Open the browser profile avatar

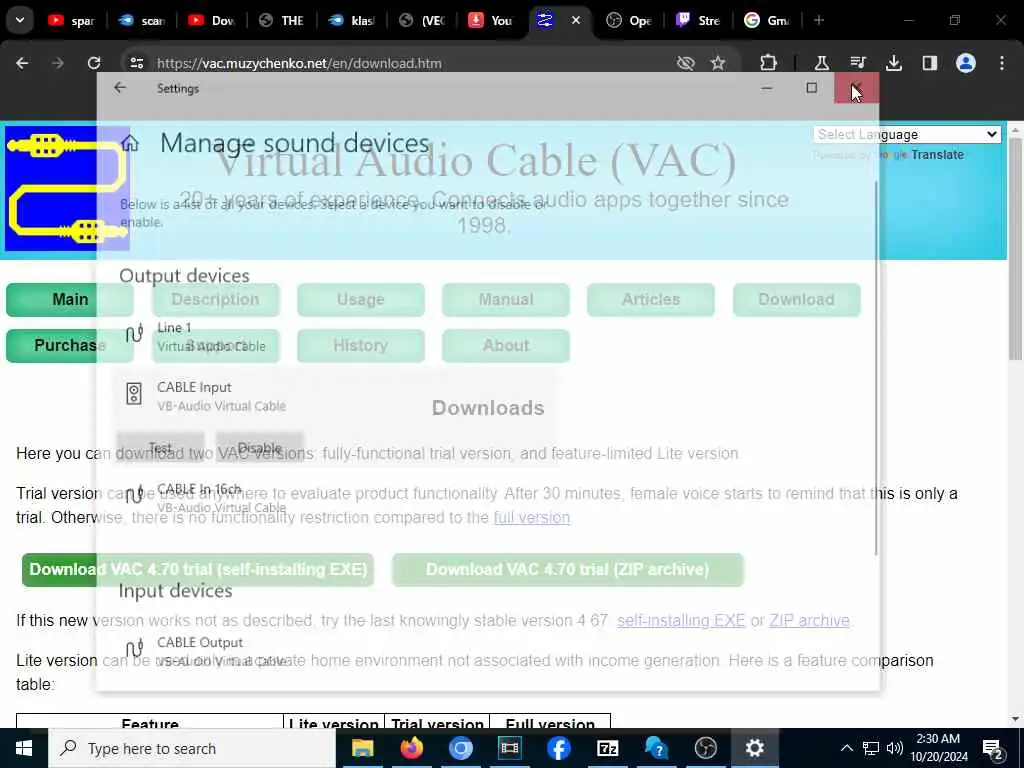coord(965,63)
